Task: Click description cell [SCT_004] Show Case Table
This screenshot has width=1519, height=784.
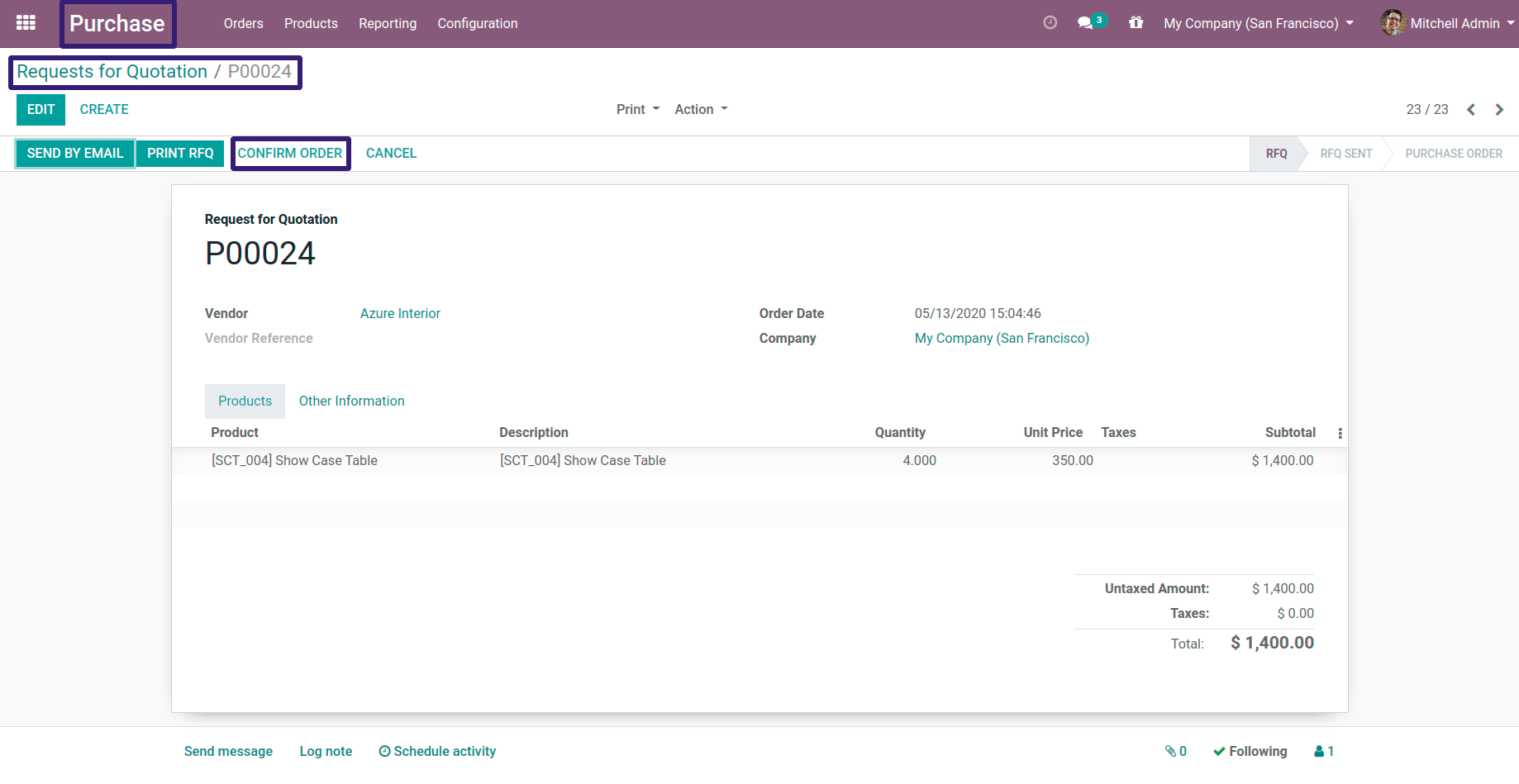Action: (583, 460)
